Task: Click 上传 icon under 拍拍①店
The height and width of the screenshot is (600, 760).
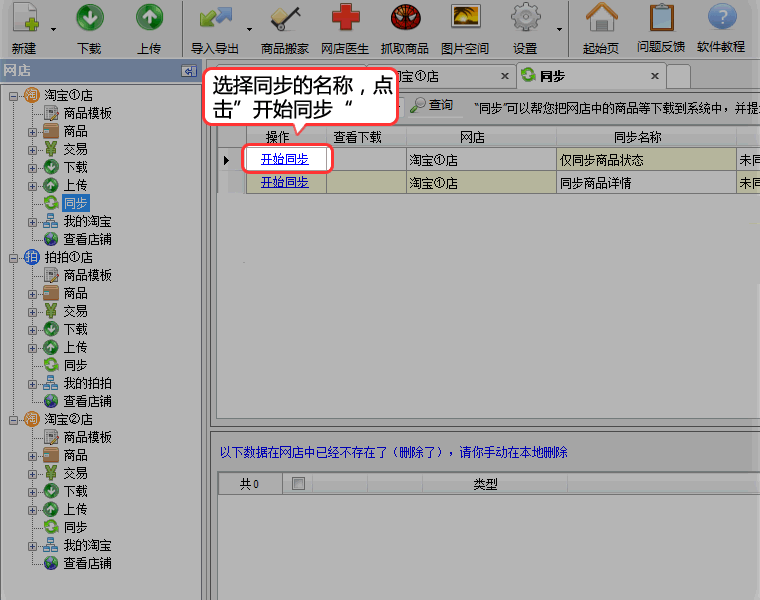Action: 51,347
